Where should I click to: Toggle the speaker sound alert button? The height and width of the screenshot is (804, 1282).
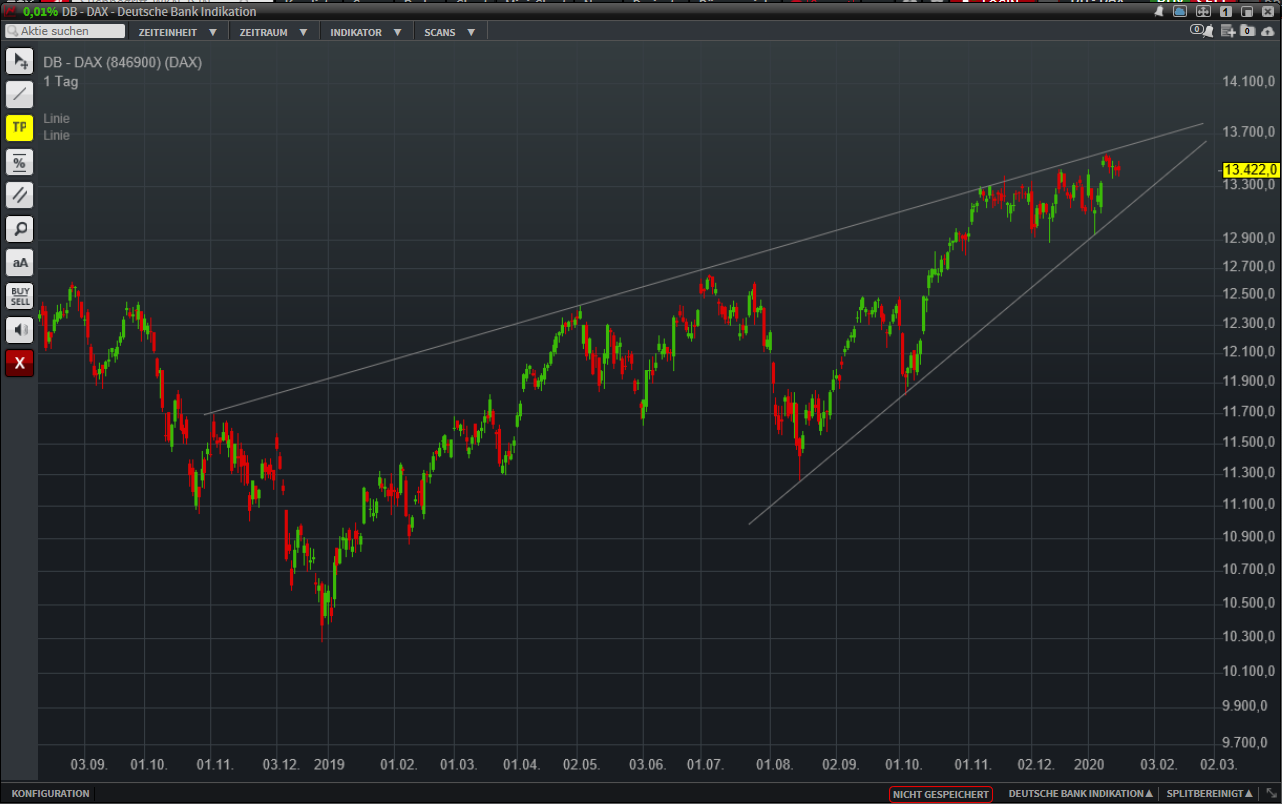20,330
